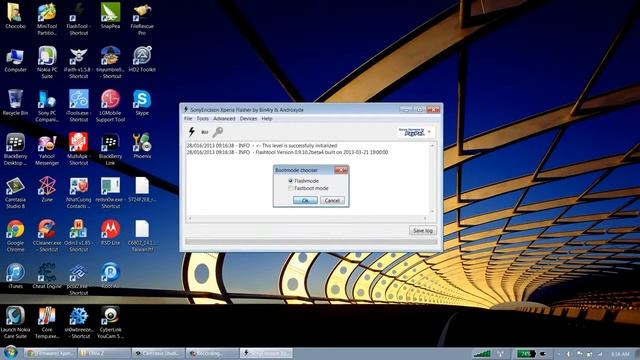Switch to Ultra Z folder taskbar button
This screenshot has height=360, width=640.
104,353
